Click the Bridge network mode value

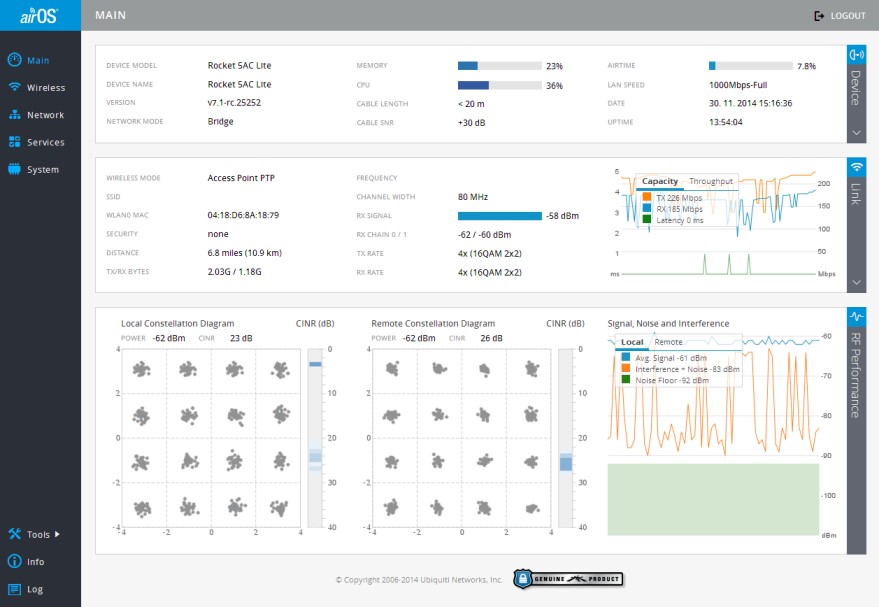[x=220, y=122]
